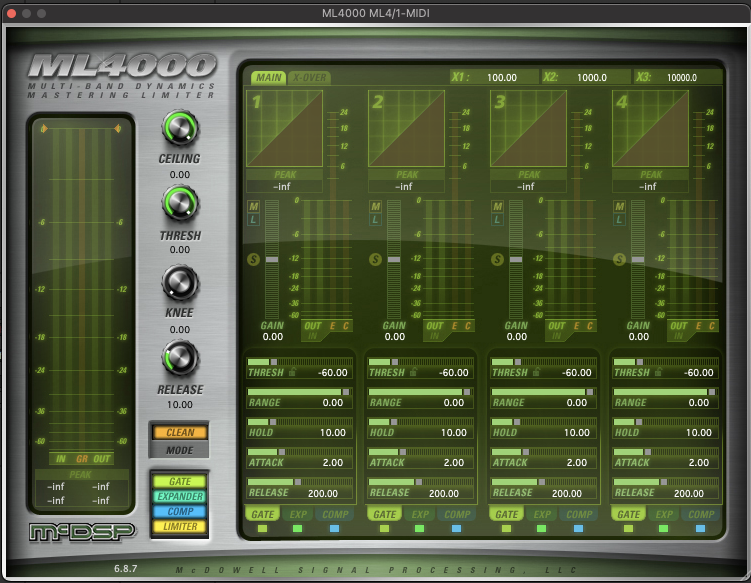
Task: Click the limiter Release knob
Action: [x=180, y=358]
